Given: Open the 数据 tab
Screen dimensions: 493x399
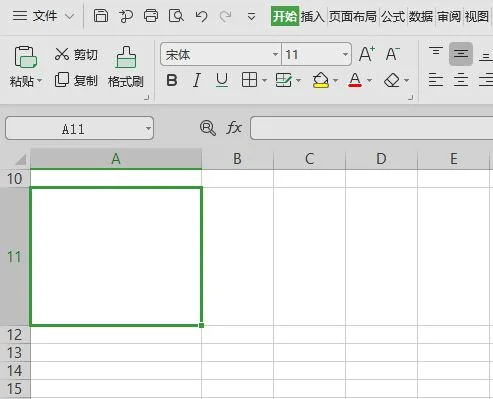Looking at the screenshot, I should (421, 16).
